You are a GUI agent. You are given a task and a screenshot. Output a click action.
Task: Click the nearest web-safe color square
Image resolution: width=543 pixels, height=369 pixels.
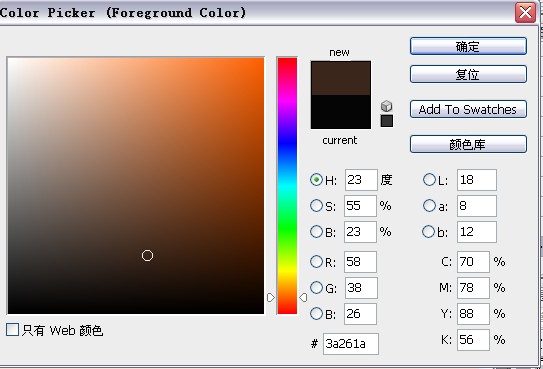[386, 121]
